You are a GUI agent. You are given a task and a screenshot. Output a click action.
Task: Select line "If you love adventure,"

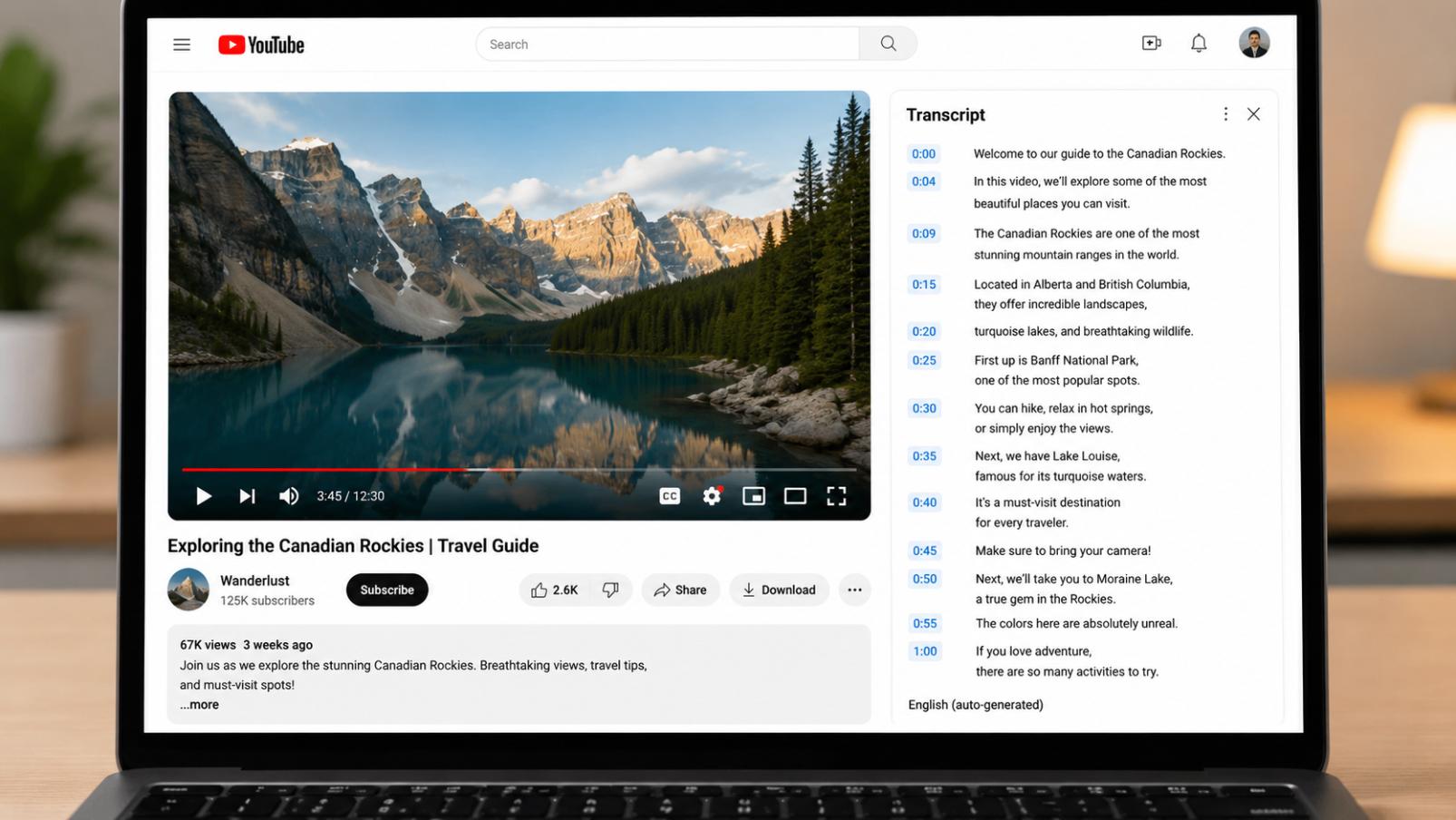click(x=1034, y=651)
